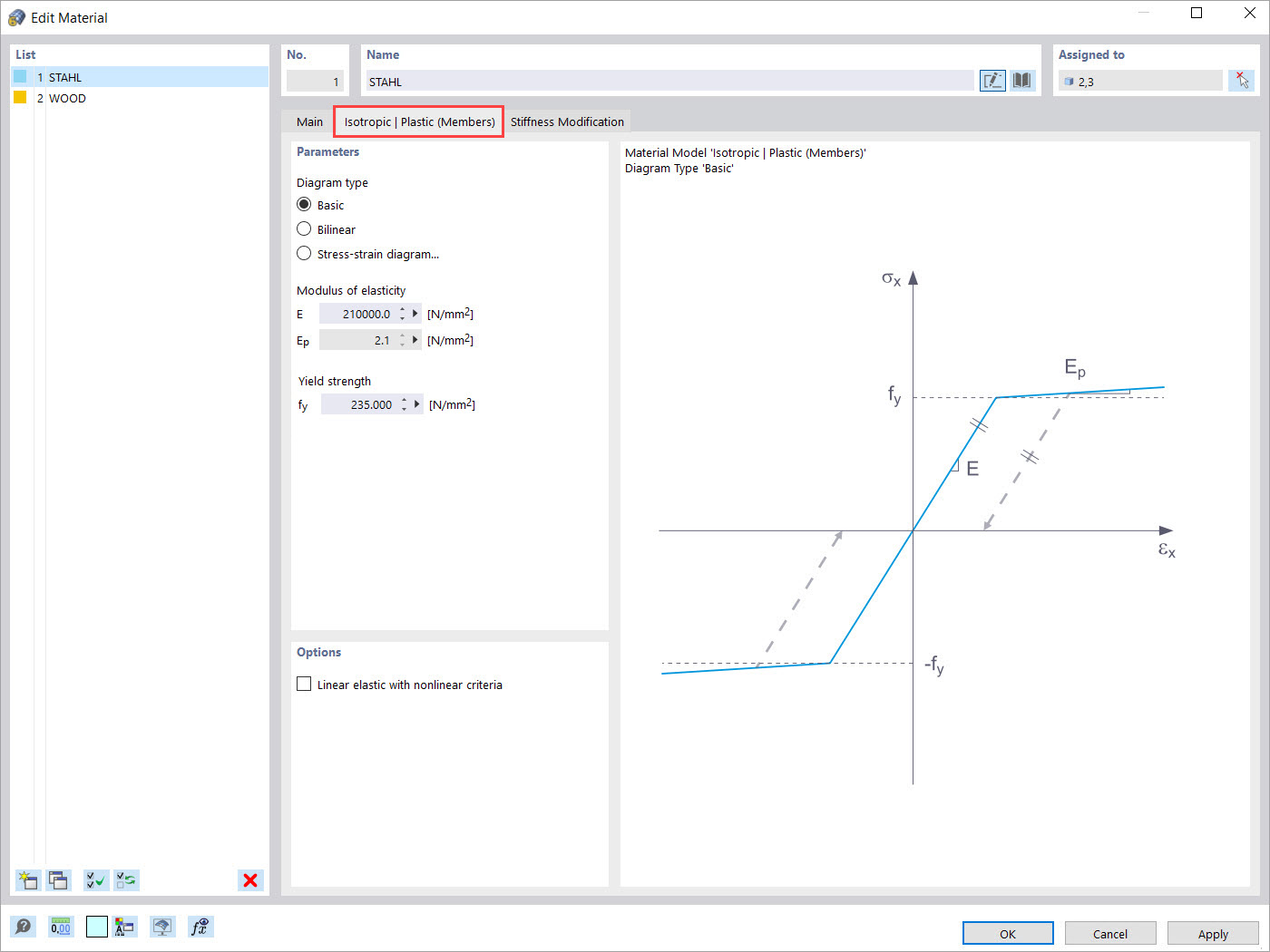Click the color display properties icon
This screenshot has width=1270, height=952.
coord(125,927)
